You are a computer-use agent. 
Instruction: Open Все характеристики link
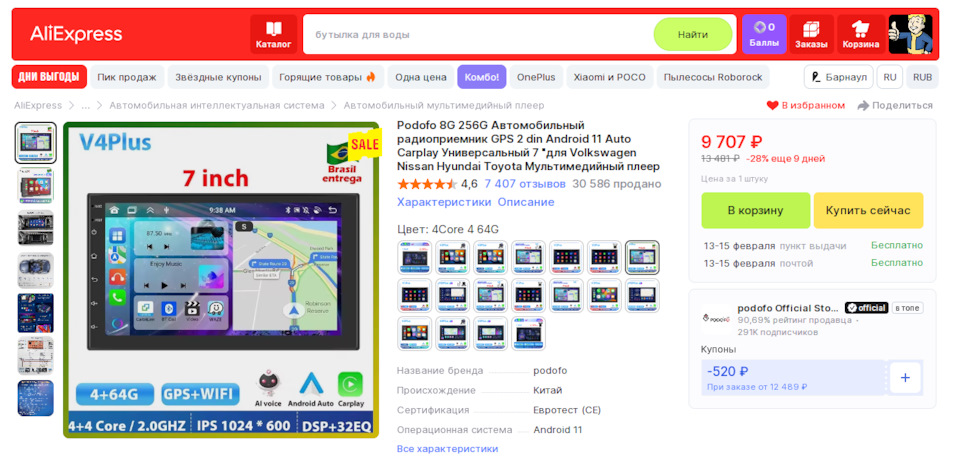tap(448, 449)
